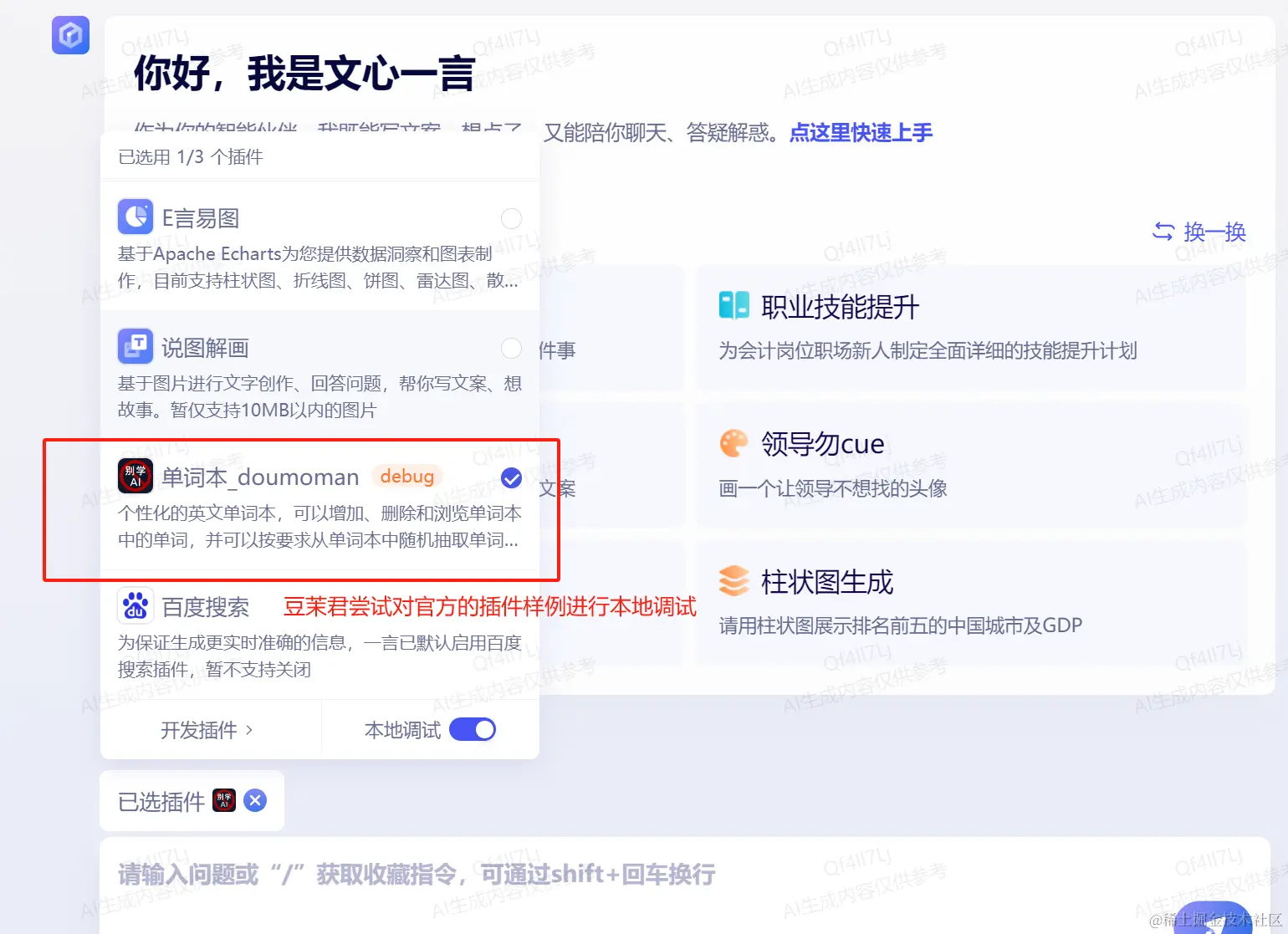
Task: Click the 为会计岗位职场新人 description text
Action: point(928,350)
